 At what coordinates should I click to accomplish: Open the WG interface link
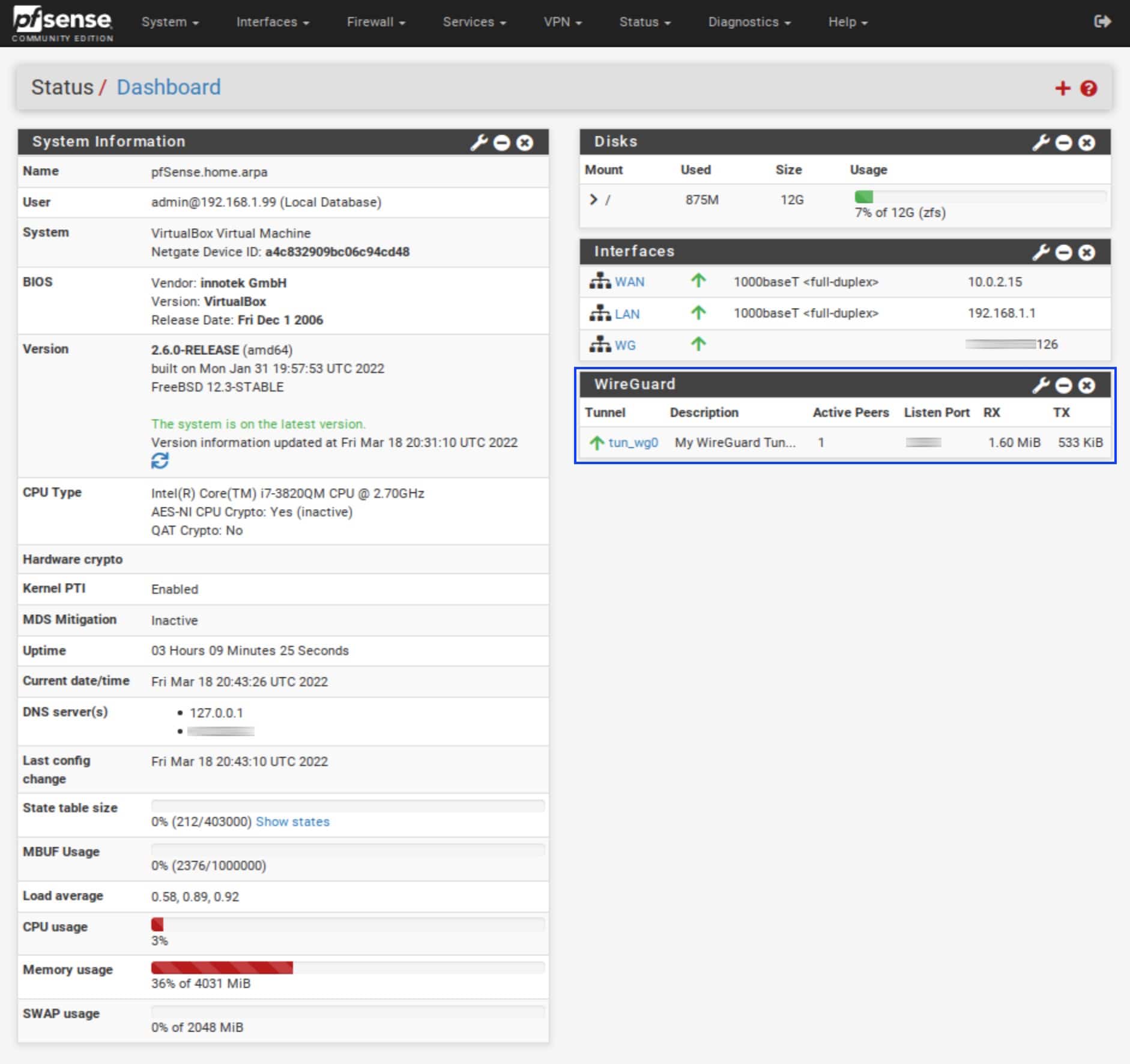(625, 345)
